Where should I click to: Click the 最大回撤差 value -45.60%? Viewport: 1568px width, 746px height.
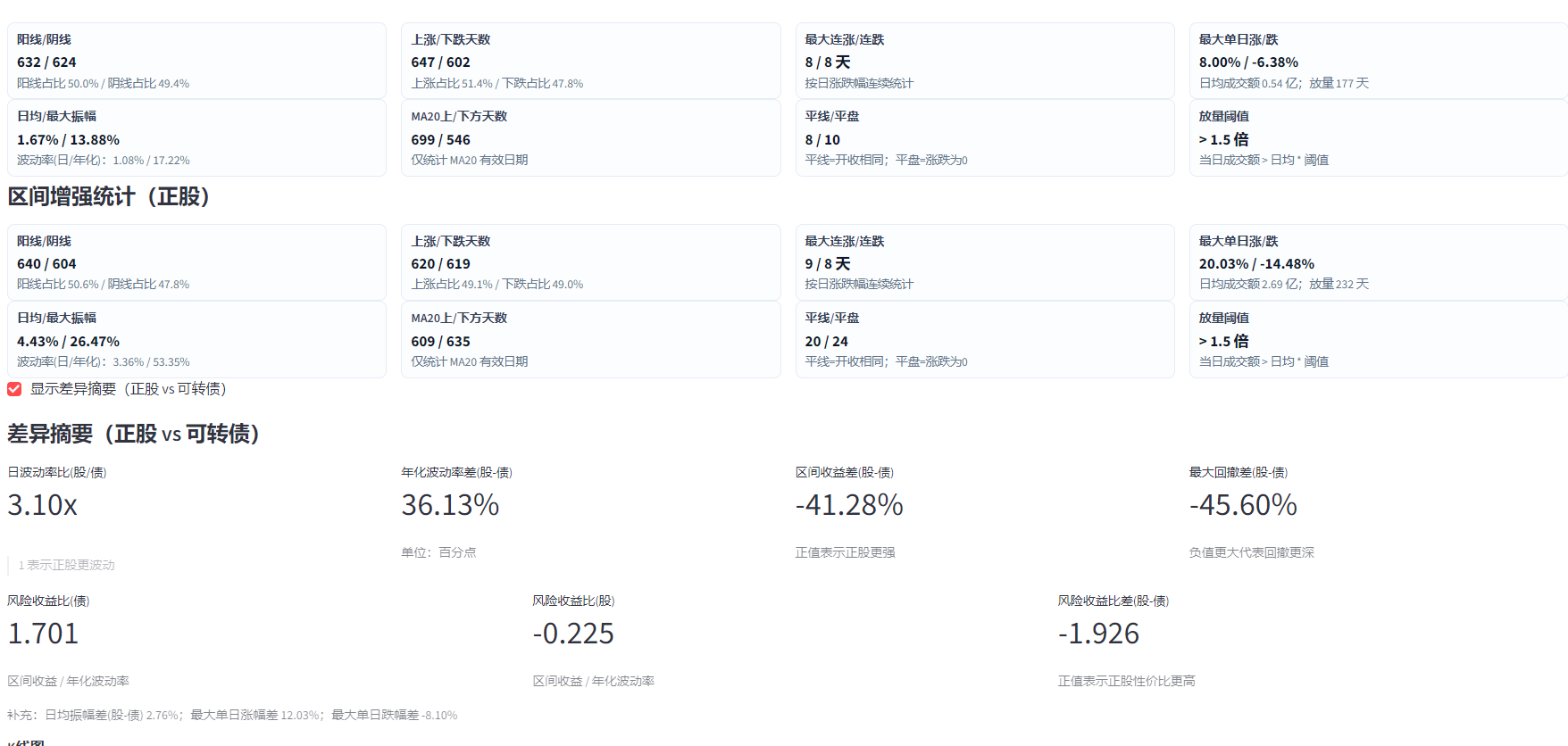1243,505
